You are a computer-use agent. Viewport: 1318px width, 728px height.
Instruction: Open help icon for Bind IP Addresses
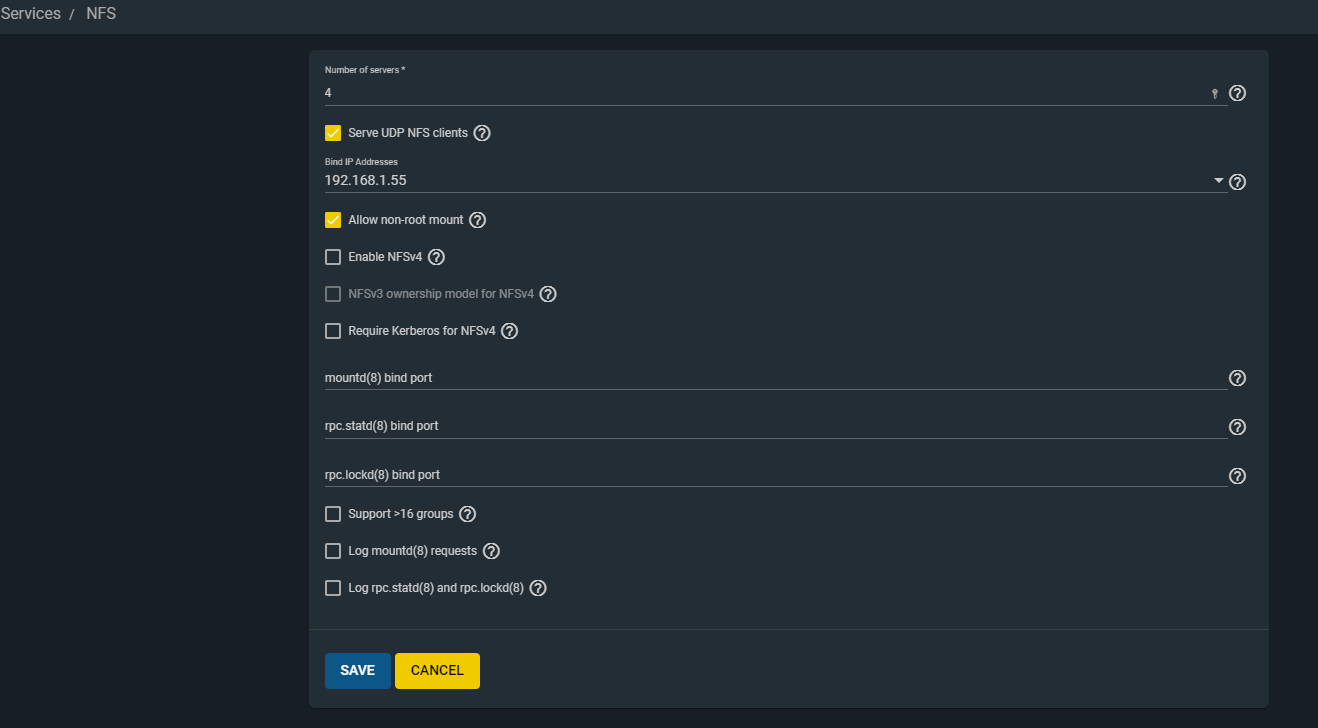1237,182
